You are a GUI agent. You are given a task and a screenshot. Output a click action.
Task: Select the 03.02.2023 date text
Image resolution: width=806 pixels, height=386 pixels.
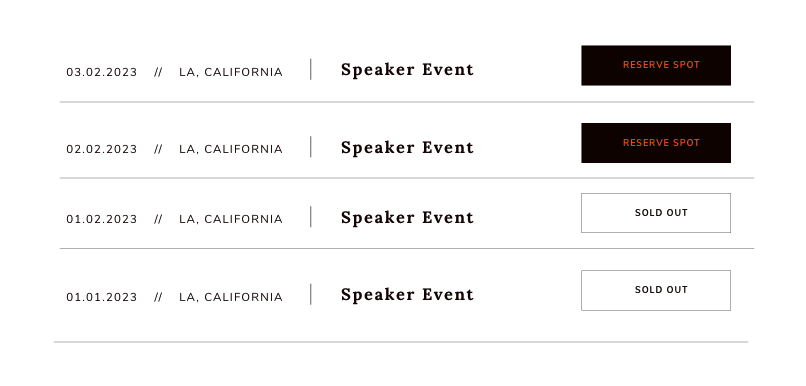click(x=102, y=72)
